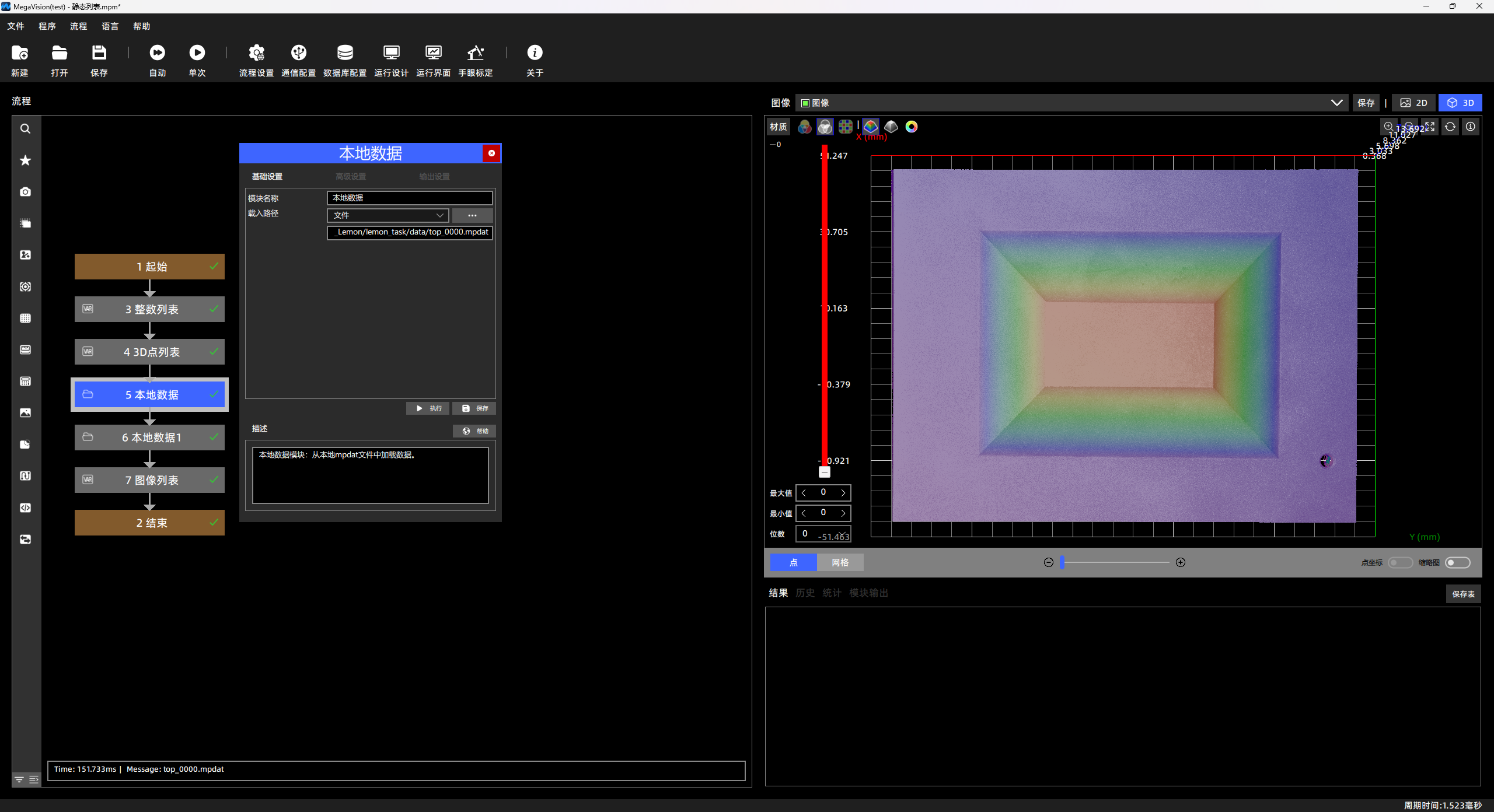Click the 帮助 button beside 描述

tap(474, 432)
